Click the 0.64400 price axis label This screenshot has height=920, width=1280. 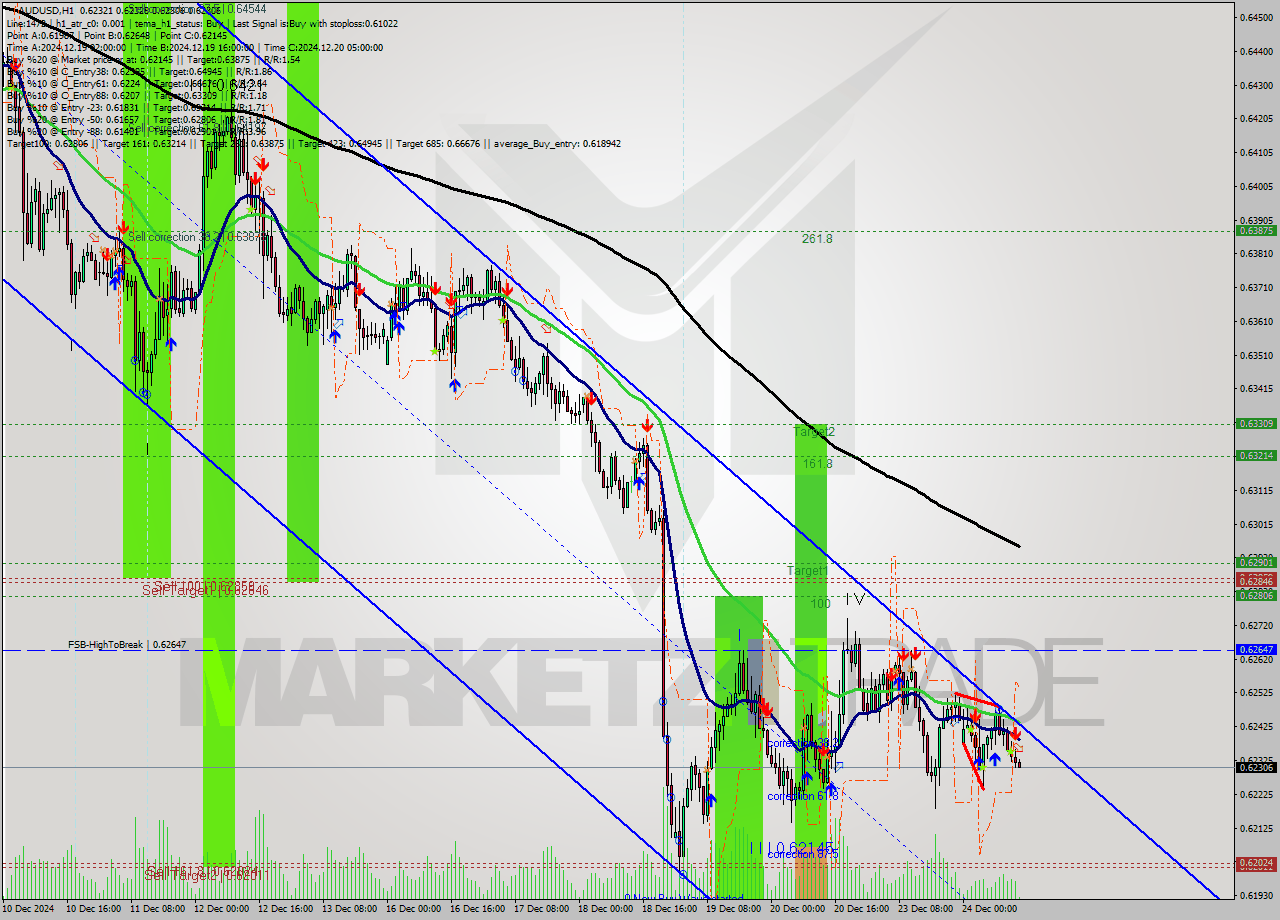point(1257,51)
